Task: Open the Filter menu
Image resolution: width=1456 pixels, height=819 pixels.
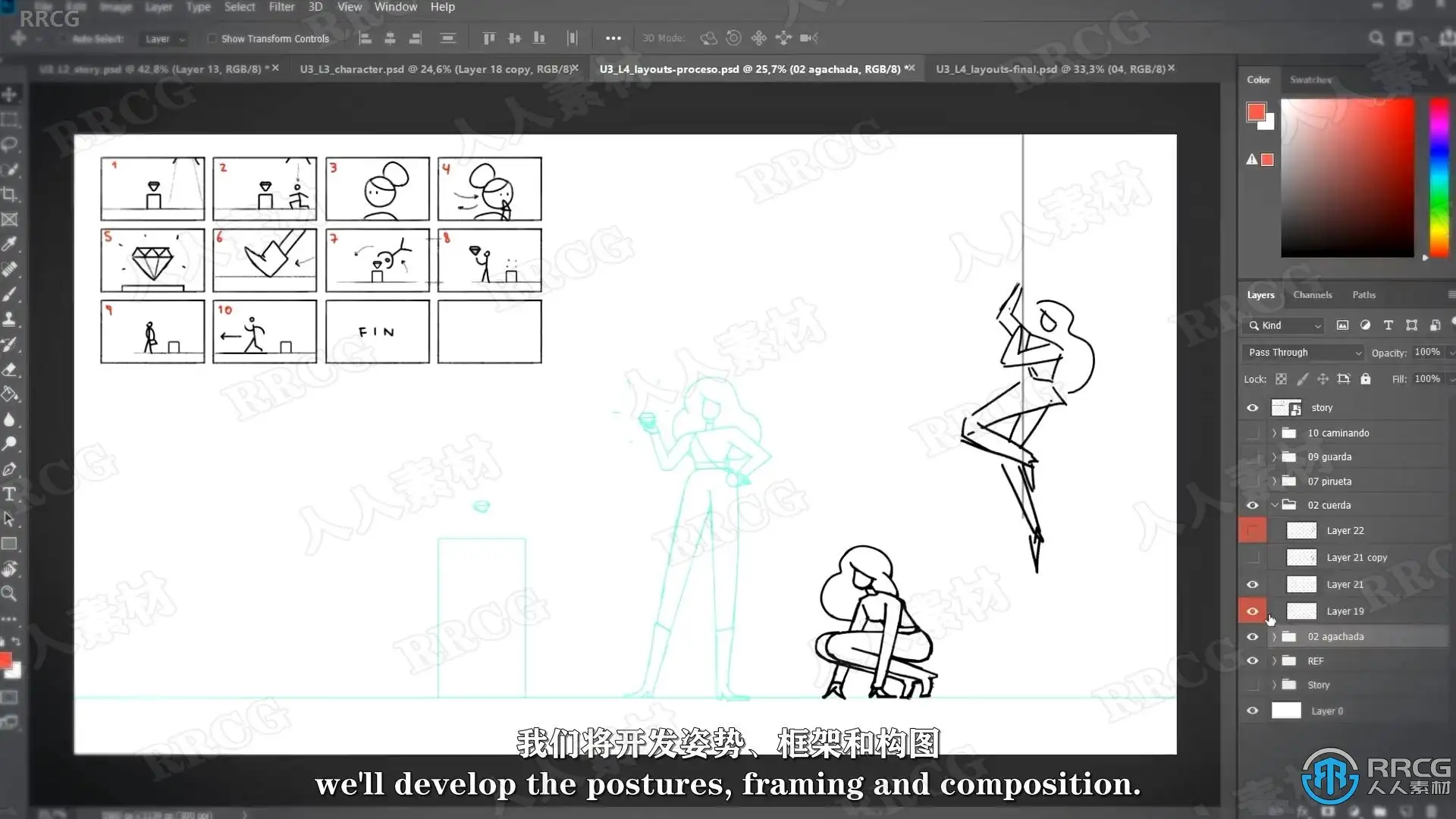Action: [x=281, y=7]
